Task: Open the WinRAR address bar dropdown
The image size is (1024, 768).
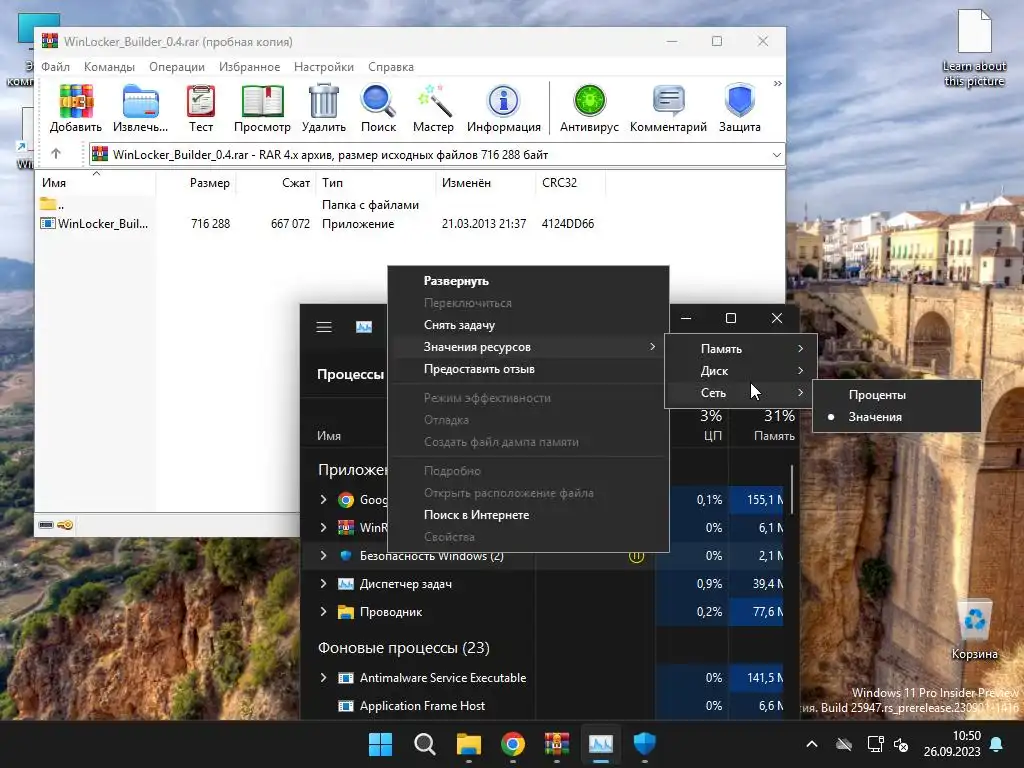Action: (x=776, y=155)
